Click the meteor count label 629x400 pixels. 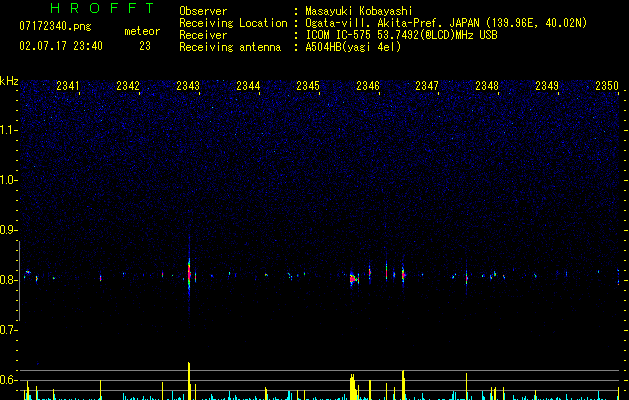pyautogui.click(x=142, y=31)
